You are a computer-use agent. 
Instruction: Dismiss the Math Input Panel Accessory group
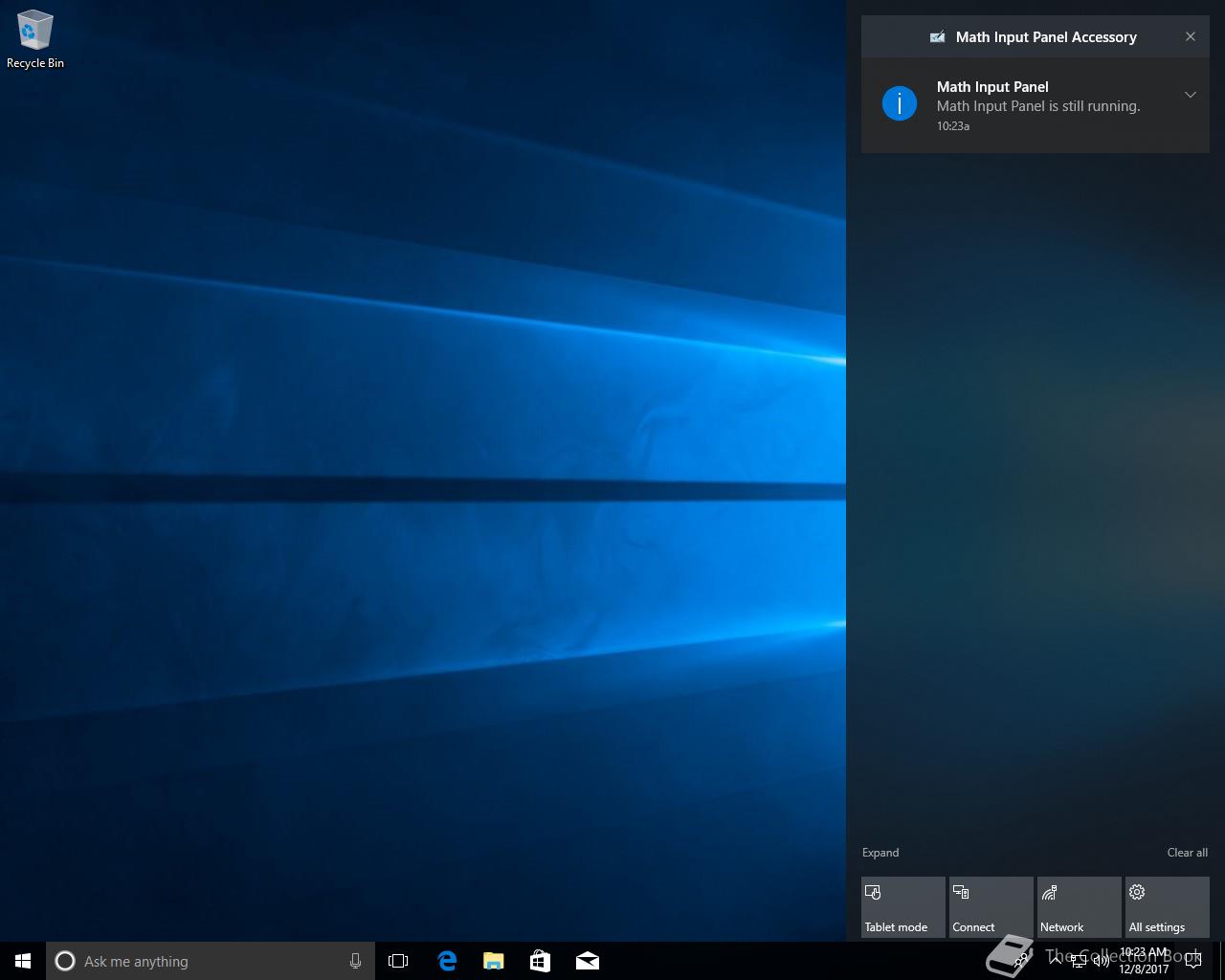tap(1191, 36)
